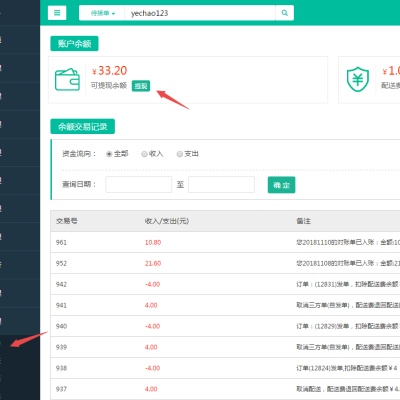Click the remark text in row 961
Screen dimensions: 400x400
tap(348, 242)
